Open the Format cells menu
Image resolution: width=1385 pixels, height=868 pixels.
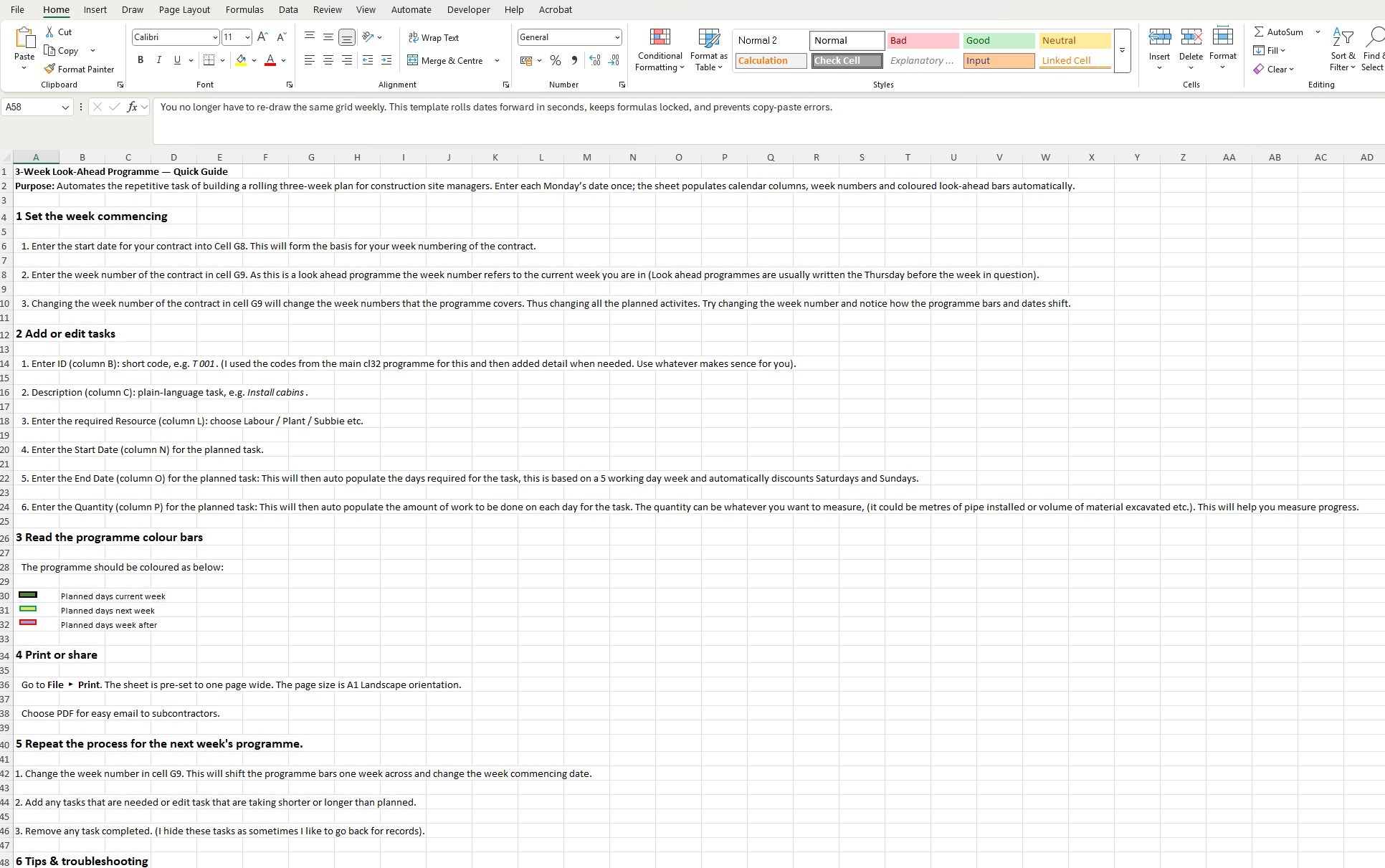tap(1223, 49)
